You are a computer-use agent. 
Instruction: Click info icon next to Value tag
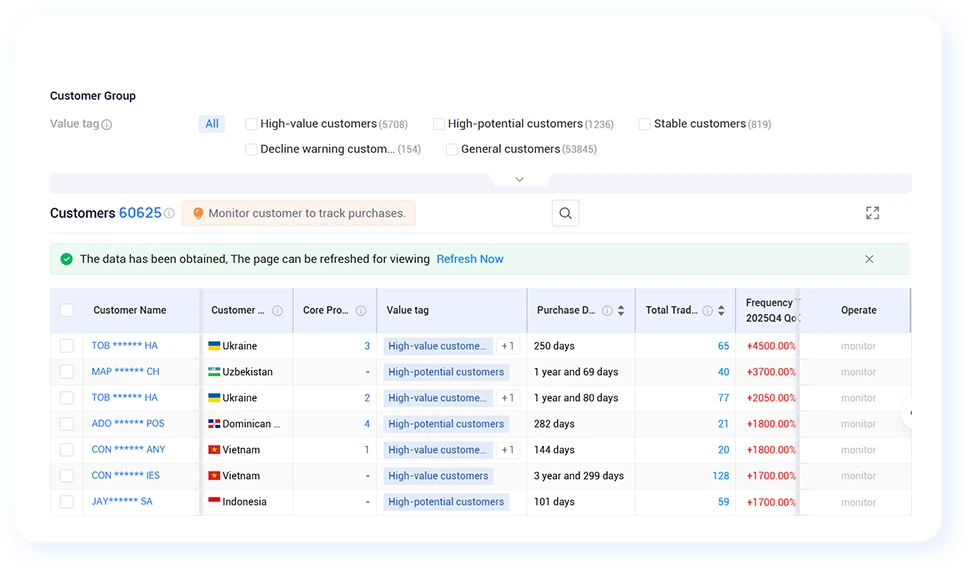[x=107, y=124]
